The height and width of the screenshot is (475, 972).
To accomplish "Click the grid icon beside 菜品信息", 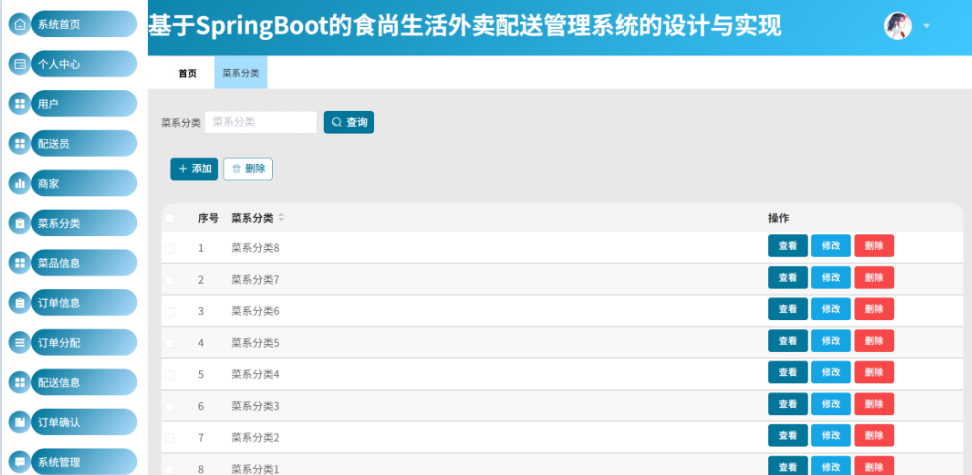I will 20,263.
